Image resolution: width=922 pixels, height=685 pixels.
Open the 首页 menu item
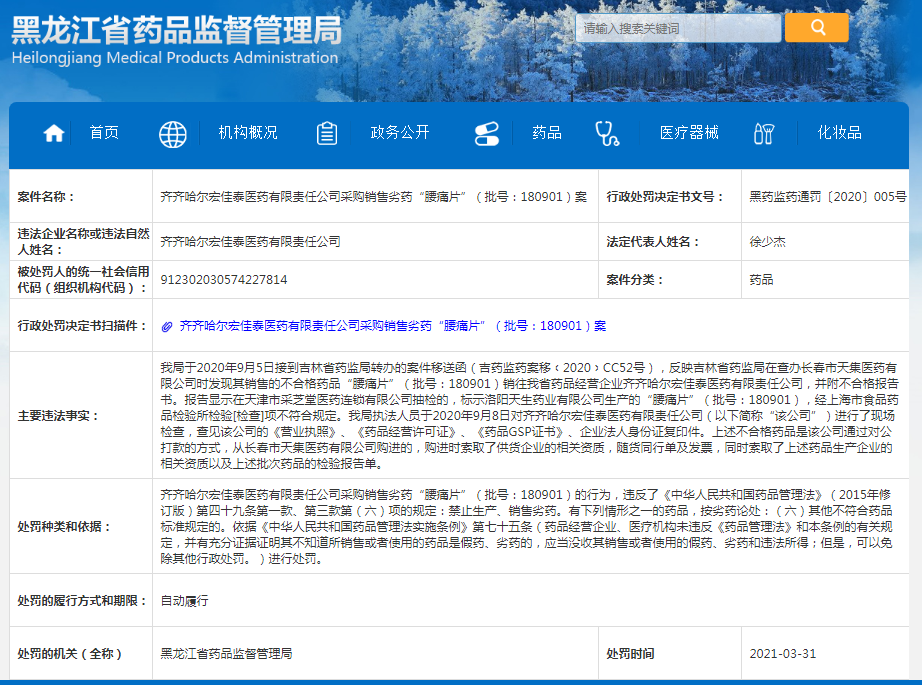[x=104, y=132]
